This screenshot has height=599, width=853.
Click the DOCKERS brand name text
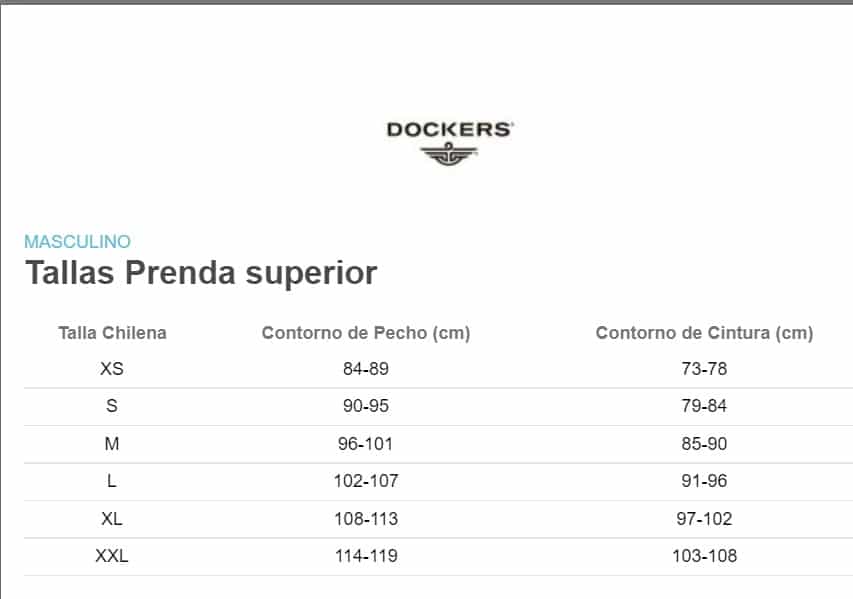click(449, 129)
